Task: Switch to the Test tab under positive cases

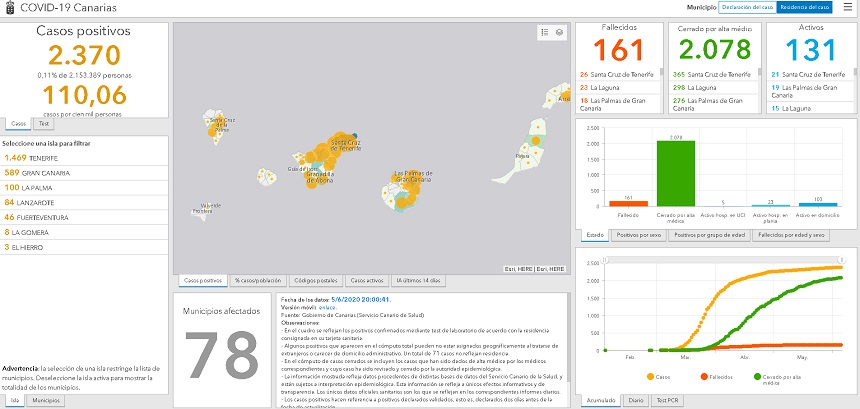Action: pos(45,124)
